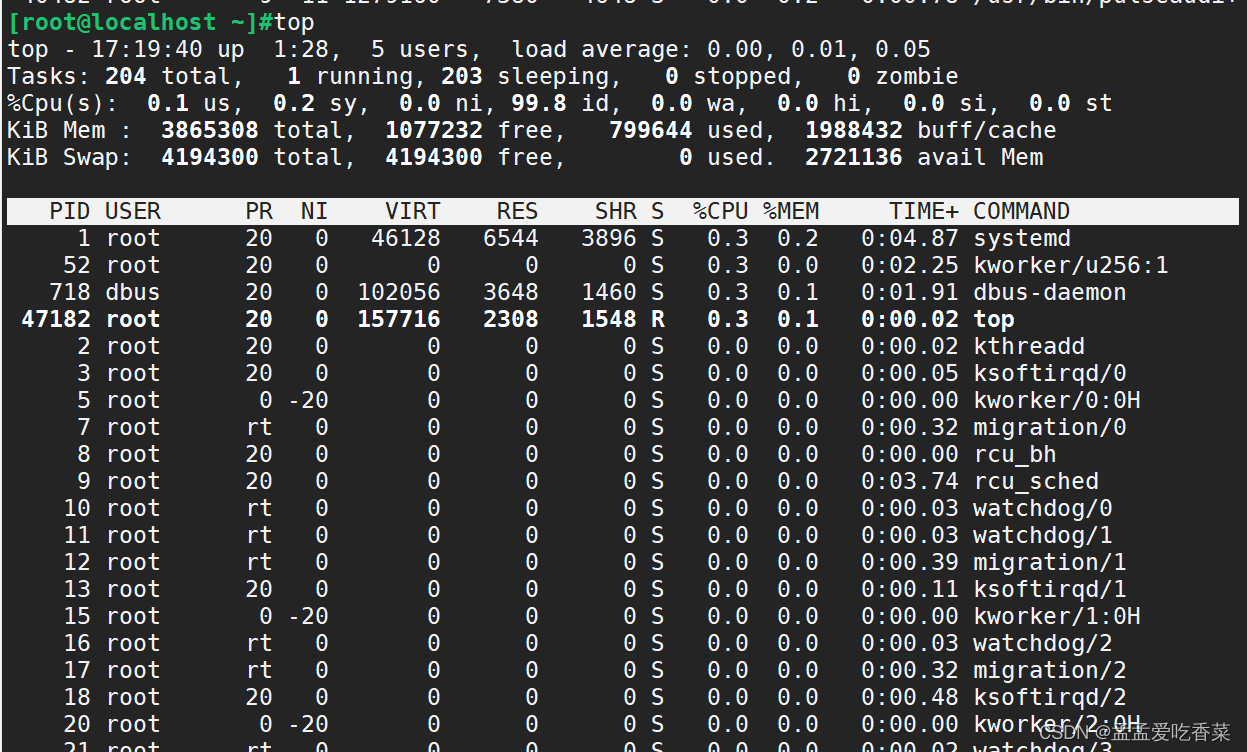The height and width of the screenshot is (752, 1247).
Task: Click the '5 users' text in uptime line
Action: [420, 49]
